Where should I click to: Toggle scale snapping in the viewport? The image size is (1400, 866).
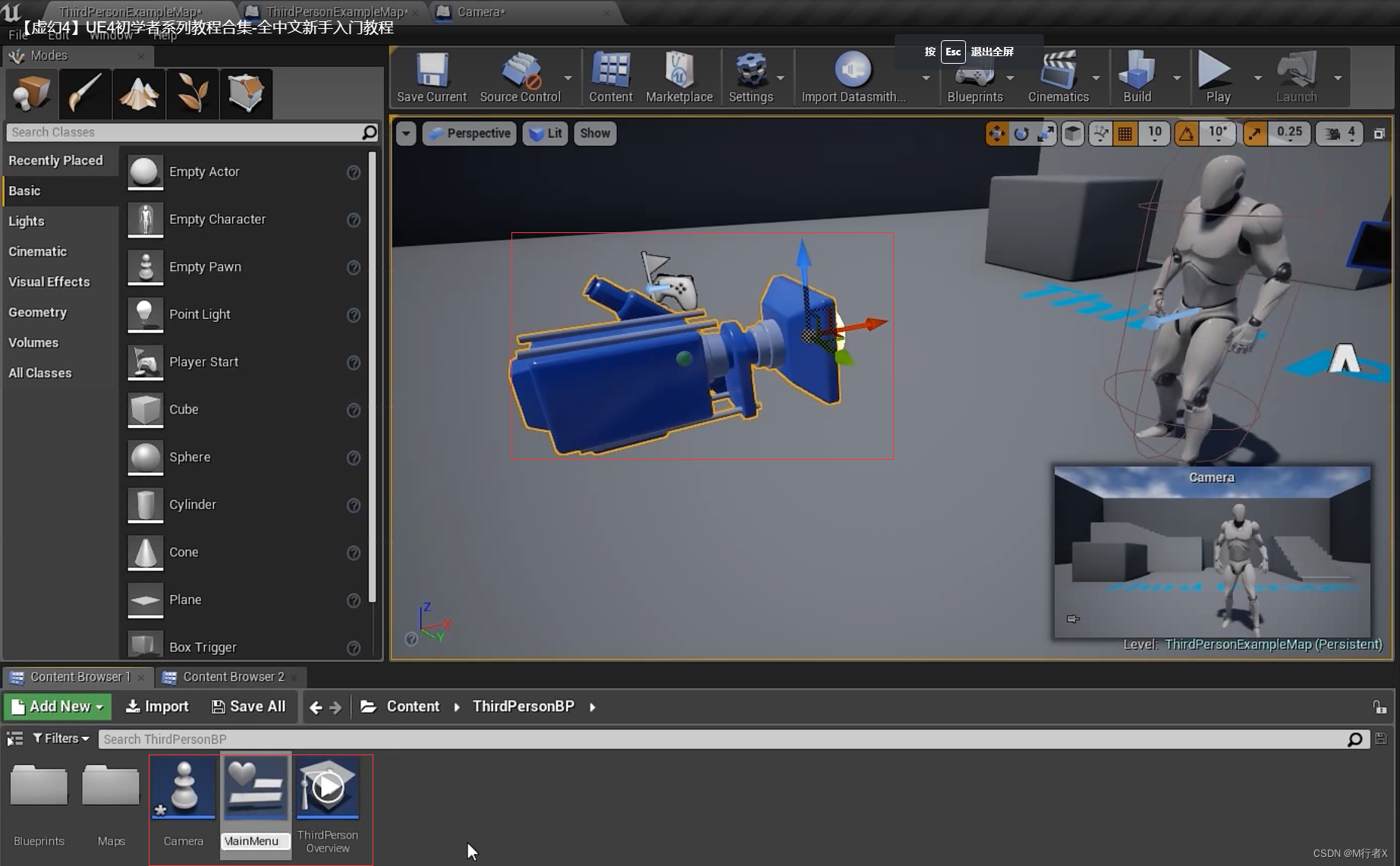[1254, 134]
